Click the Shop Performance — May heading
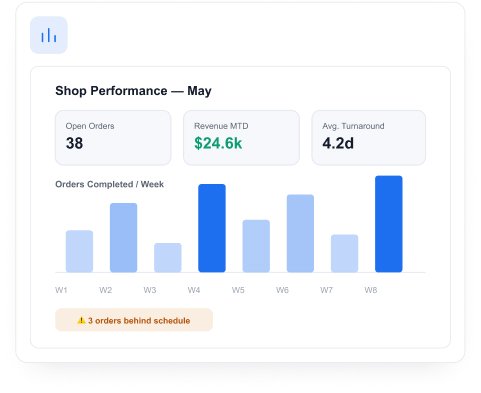The width and height of the screenshot is (481, 393). 133,91
